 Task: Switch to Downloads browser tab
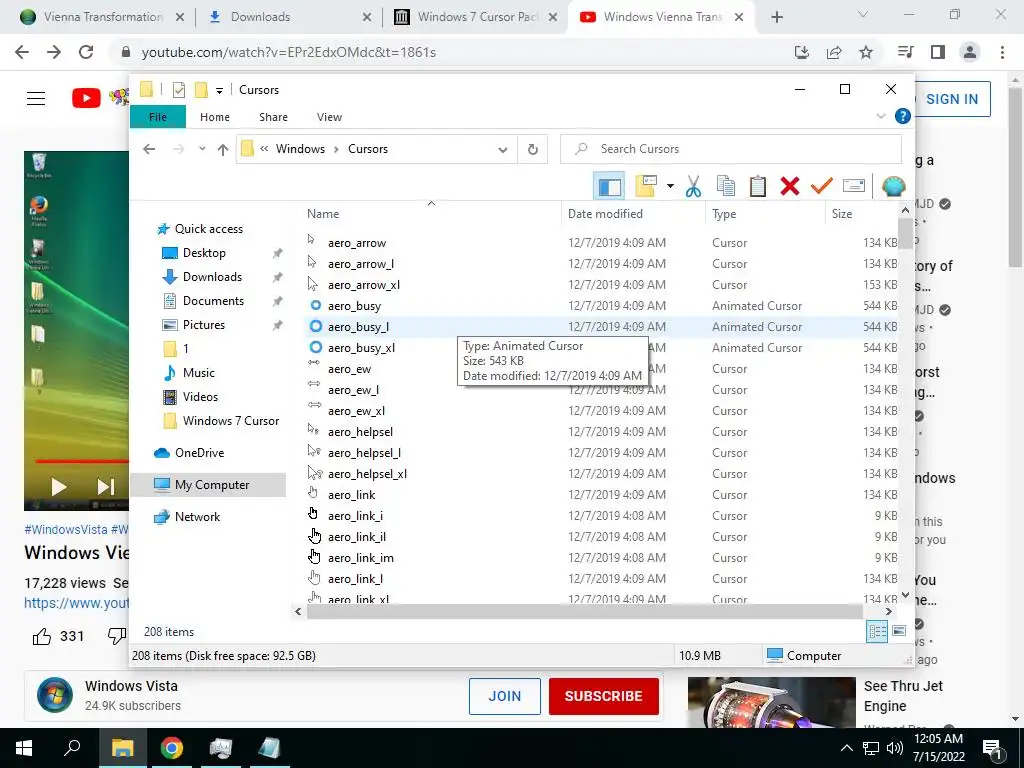click(291, 17)
